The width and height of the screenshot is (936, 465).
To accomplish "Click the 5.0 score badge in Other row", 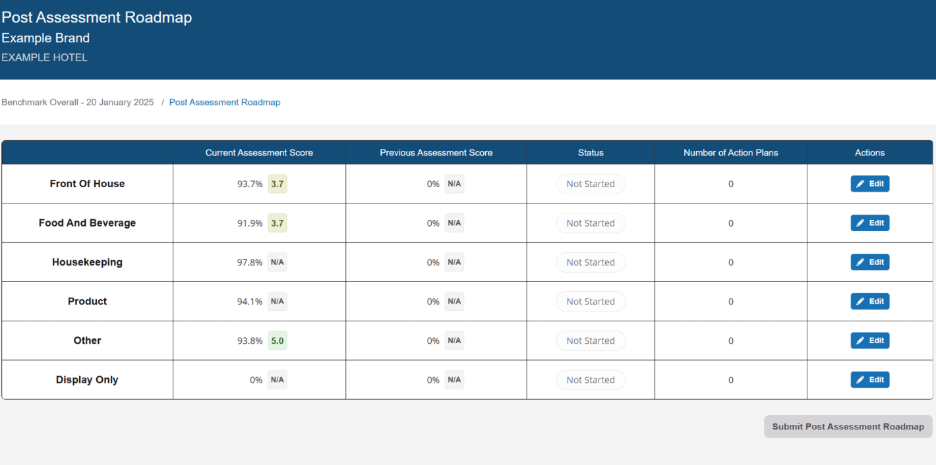I will [278, 340].
